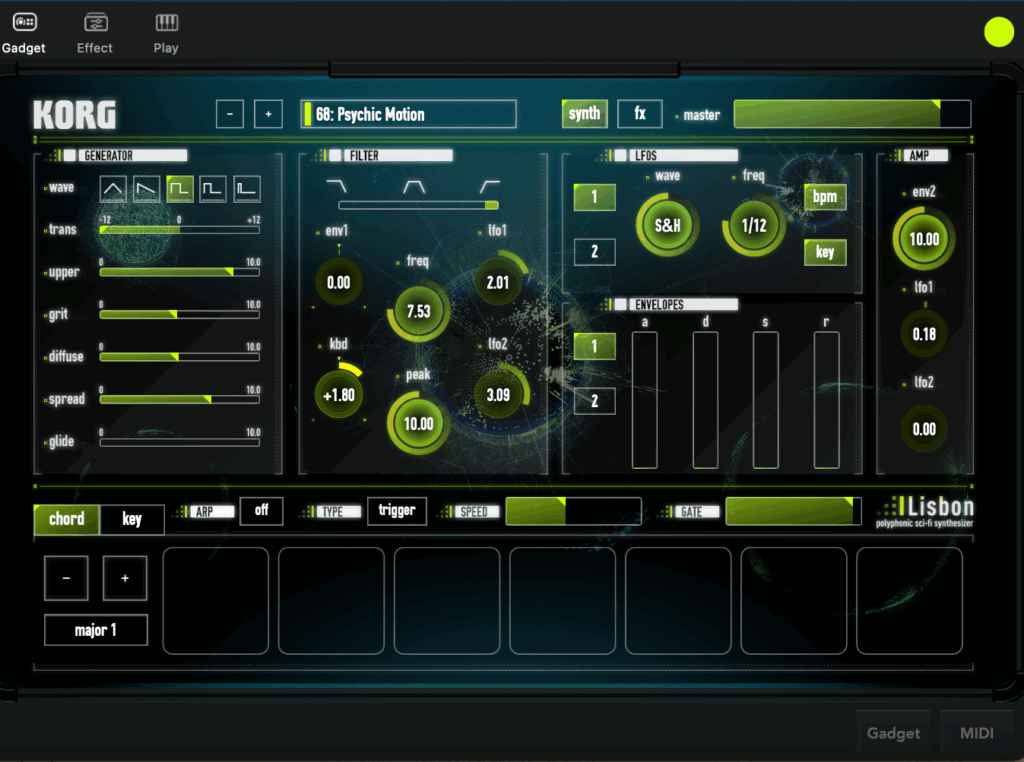Select the high-pass filter shape icon

click(x=489, y=187)
